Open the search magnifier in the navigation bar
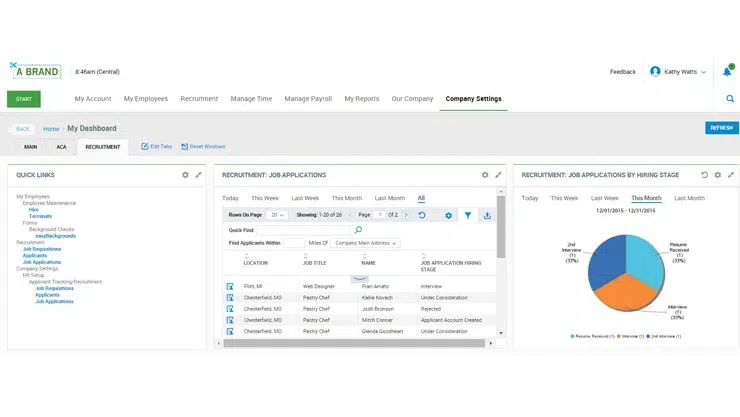This screenshot has width=740, height=417. tap(730, 99)
